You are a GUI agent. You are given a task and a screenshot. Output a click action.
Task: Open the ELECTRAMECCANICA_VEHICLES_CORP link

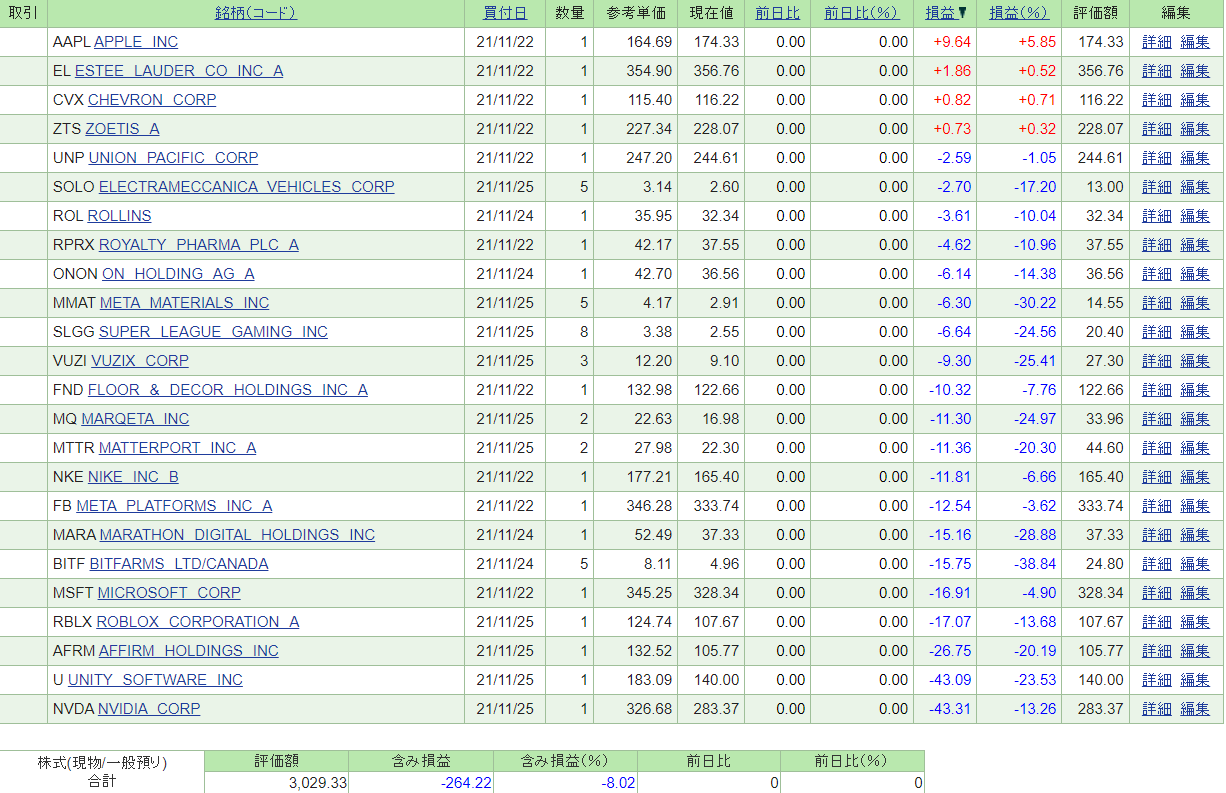tap(247, 187)
